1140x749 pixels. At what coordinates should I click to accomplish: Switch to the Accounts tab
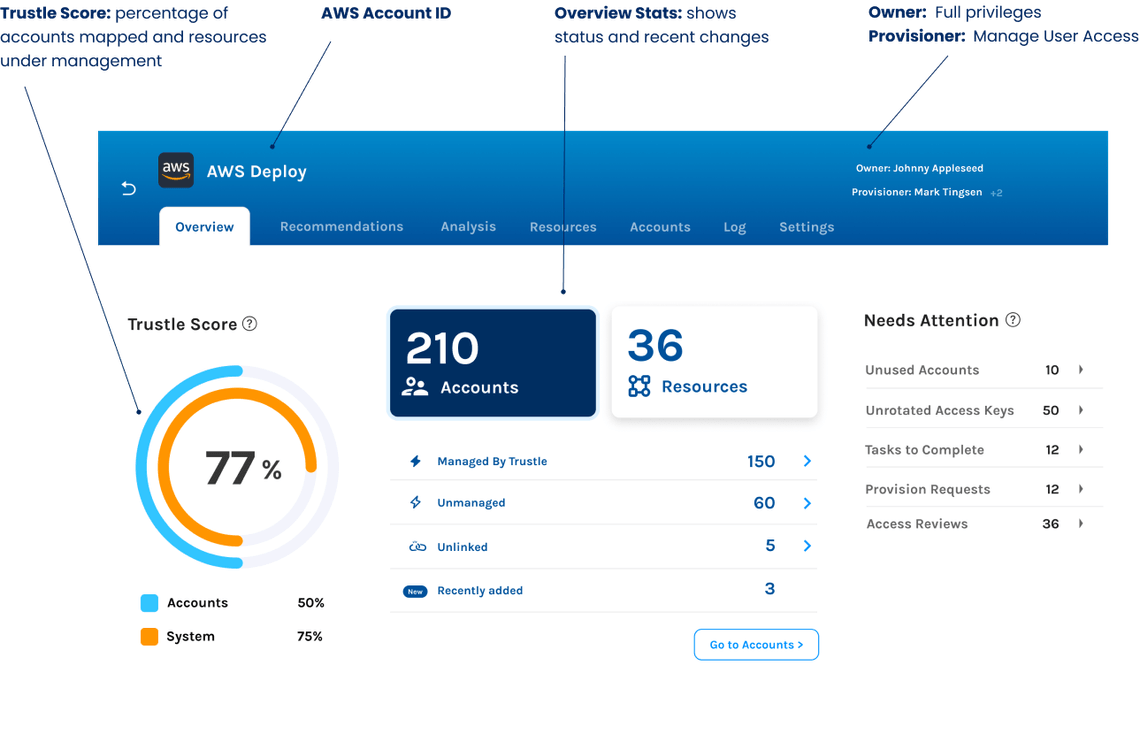[x=660, y=227]
